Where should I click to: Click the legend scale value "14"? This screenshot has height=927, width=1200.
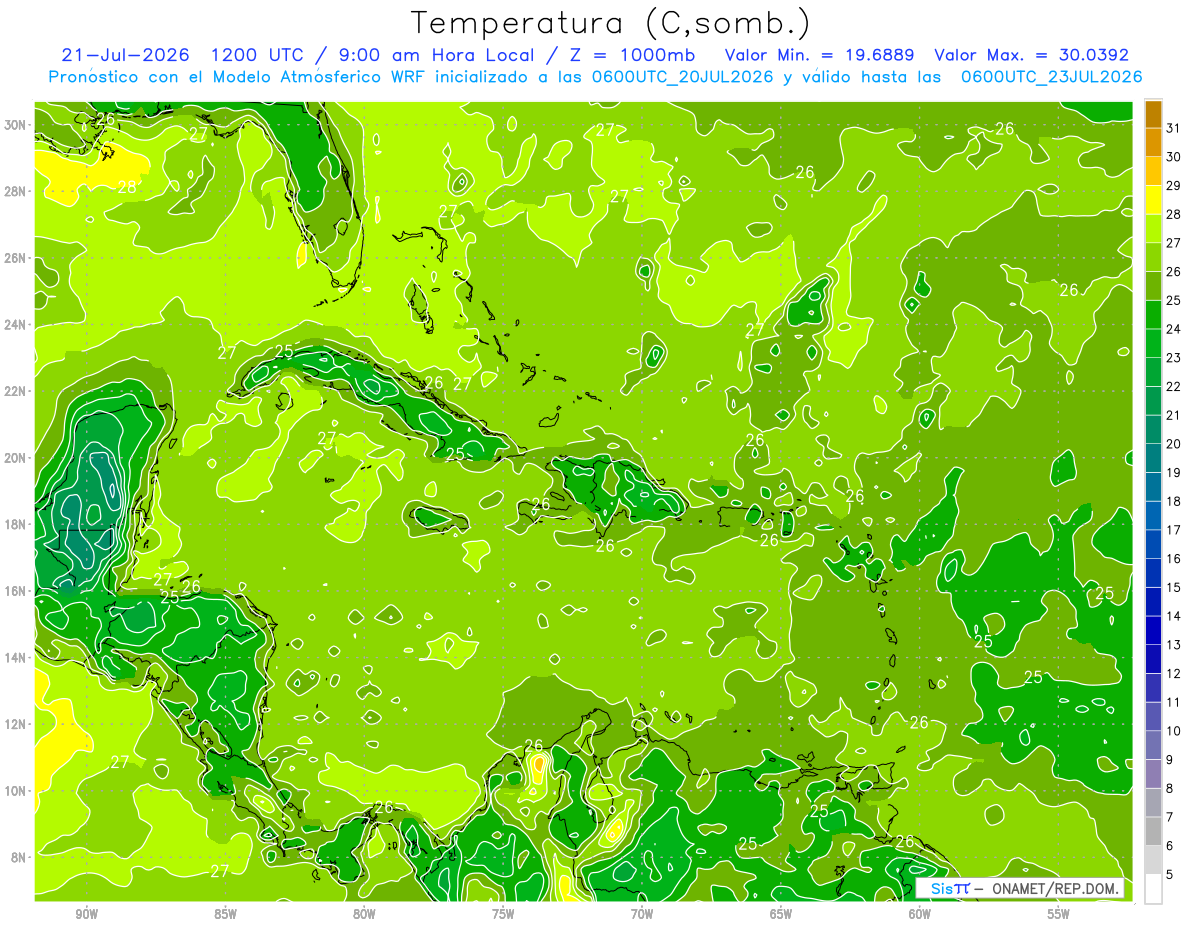coord(1173,616)
